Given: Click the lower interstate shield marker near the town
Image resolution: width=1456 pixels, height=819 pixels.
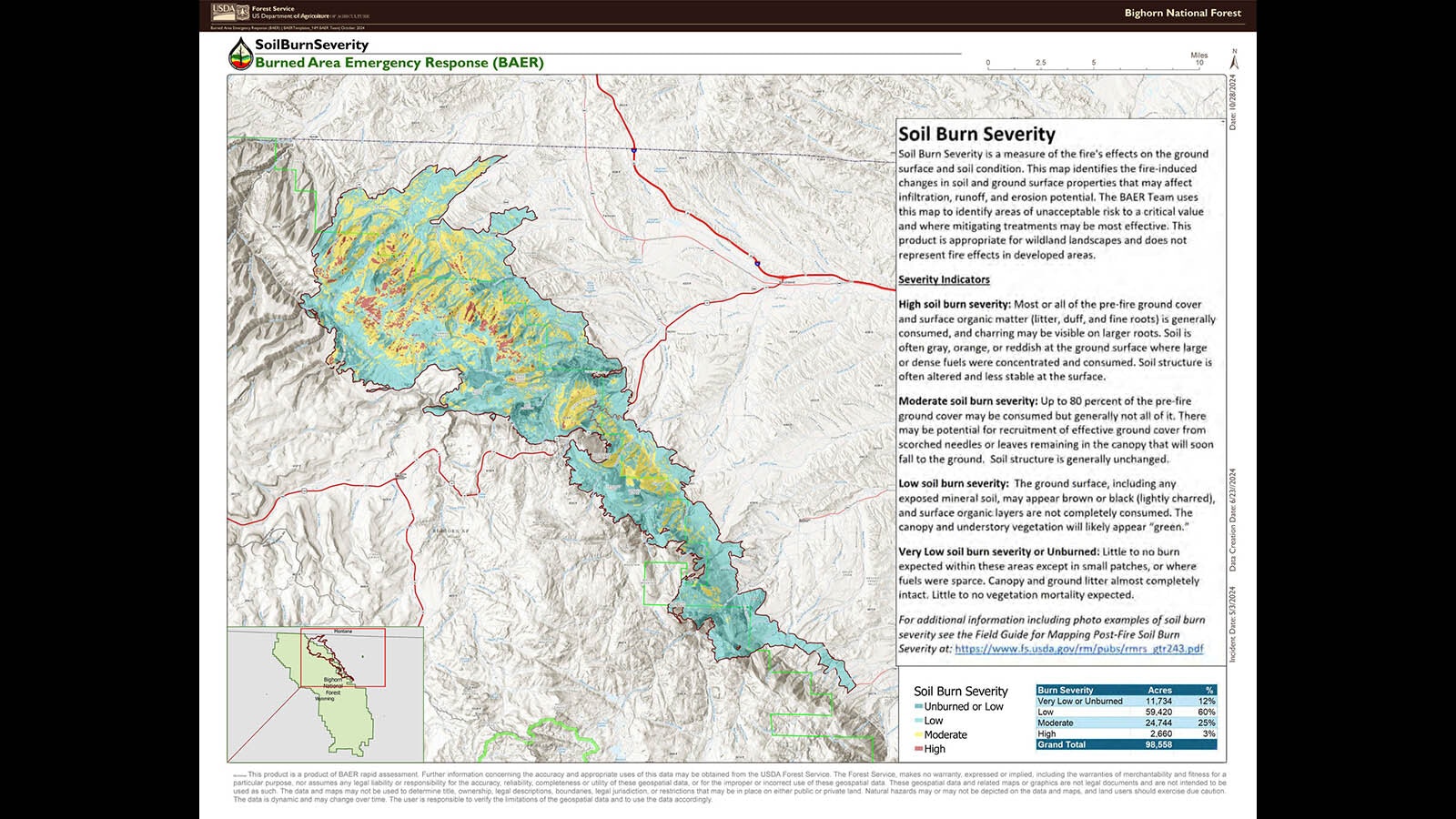Looking at the screenshot, I should click(x=756, y=263).
